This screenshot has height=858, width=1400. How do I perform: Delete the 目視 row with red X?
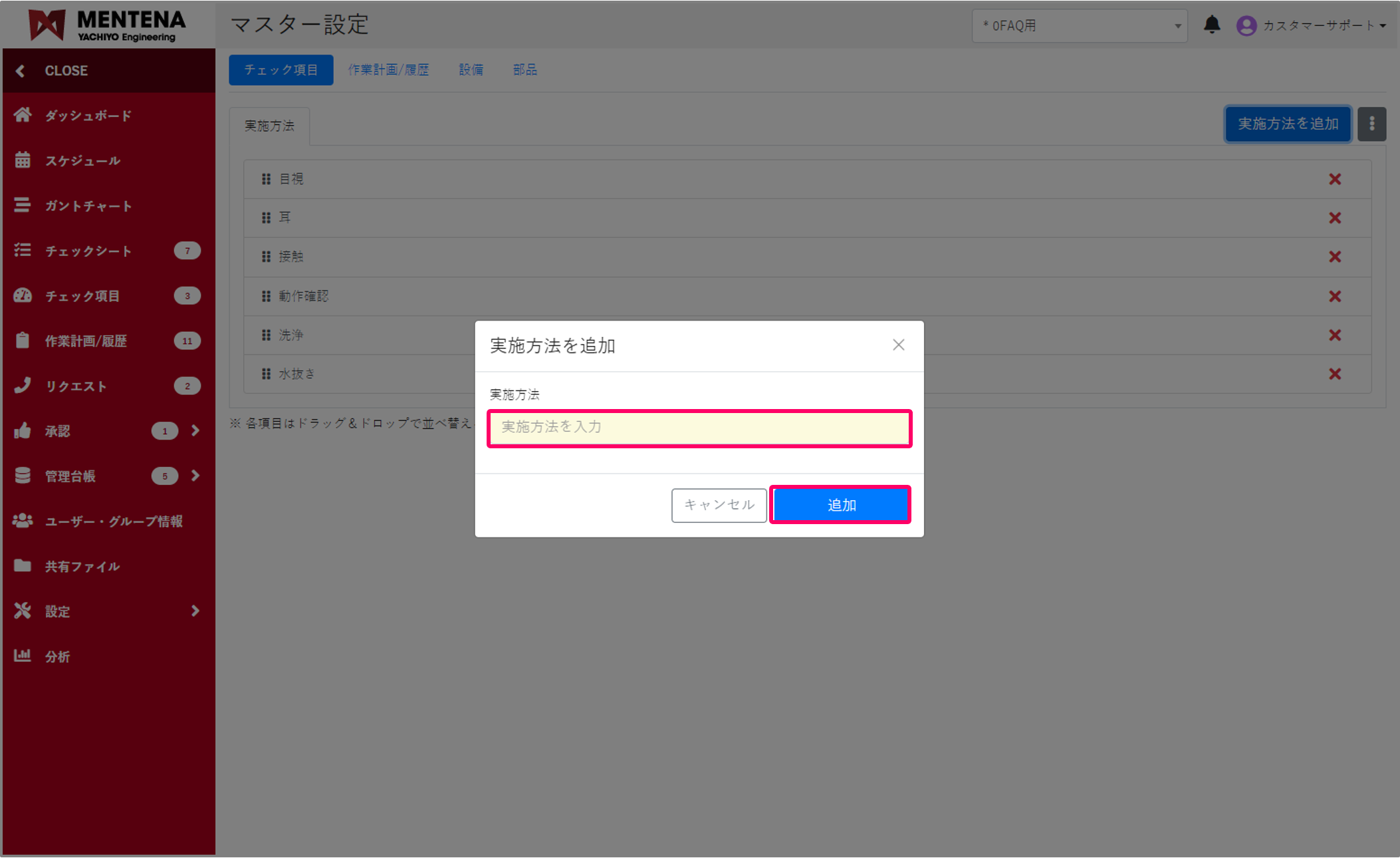(x=1335, y=179)
